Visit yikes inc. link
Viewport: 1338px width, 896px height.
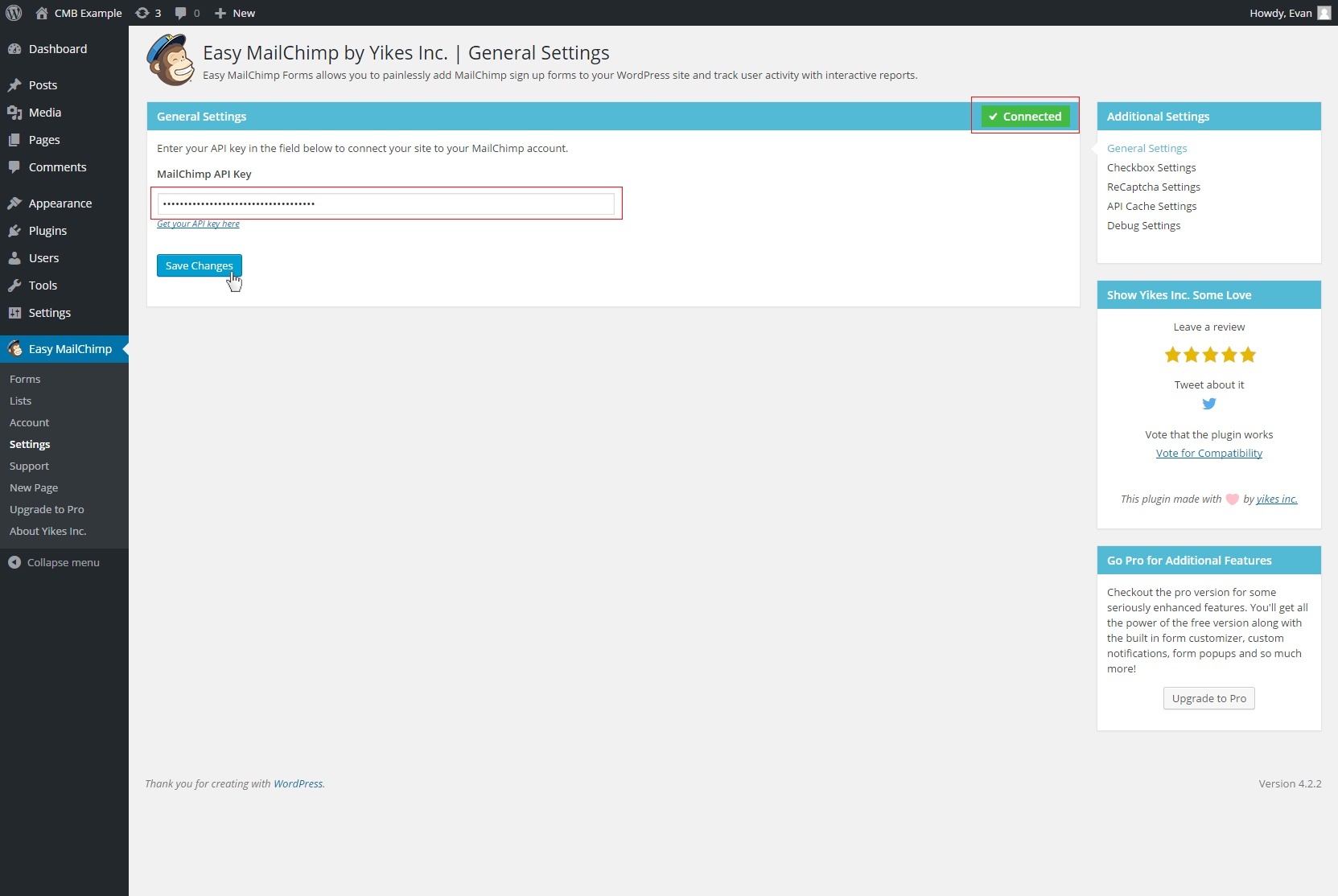pyautogui.click(x=1276, y=499)
